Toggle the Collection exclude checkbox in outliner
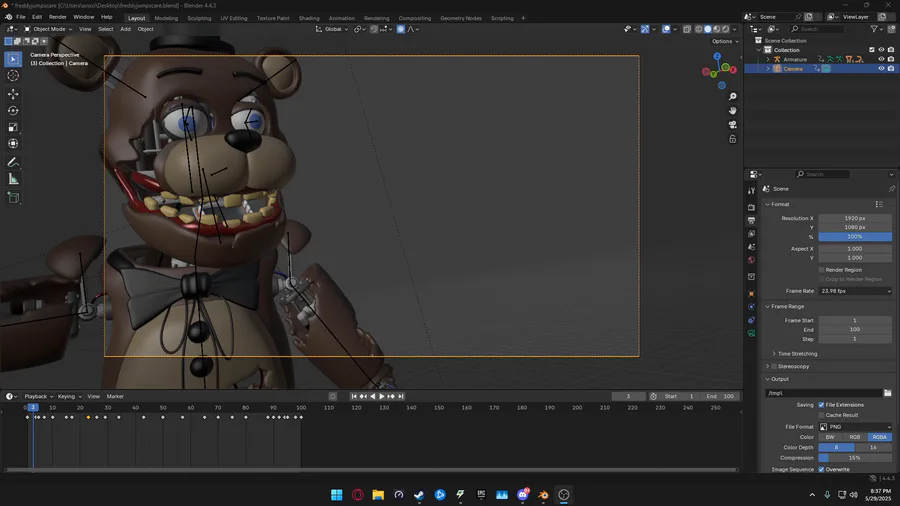 872,50
